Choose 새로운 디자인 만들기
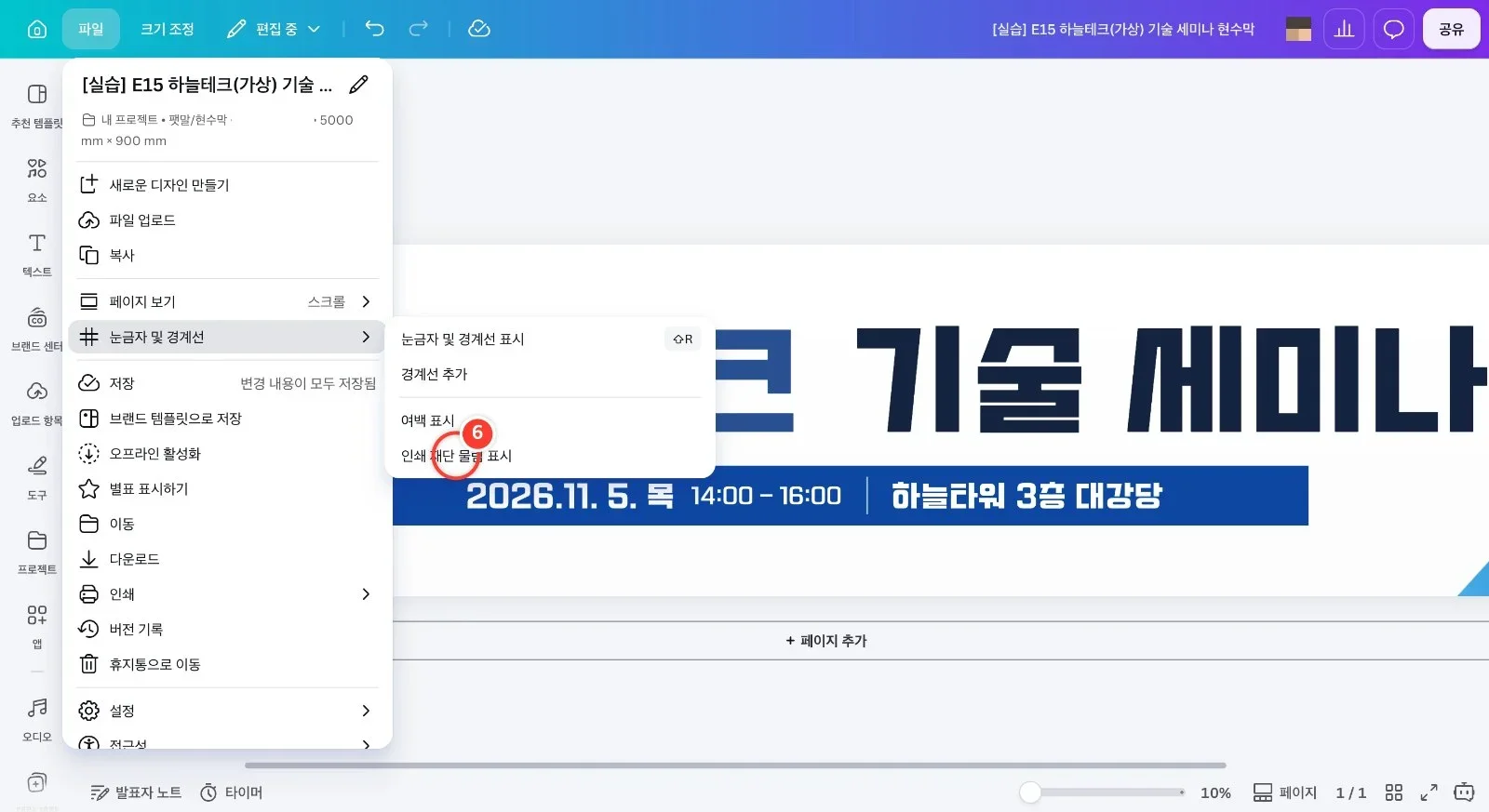 (x=227, y=185)
